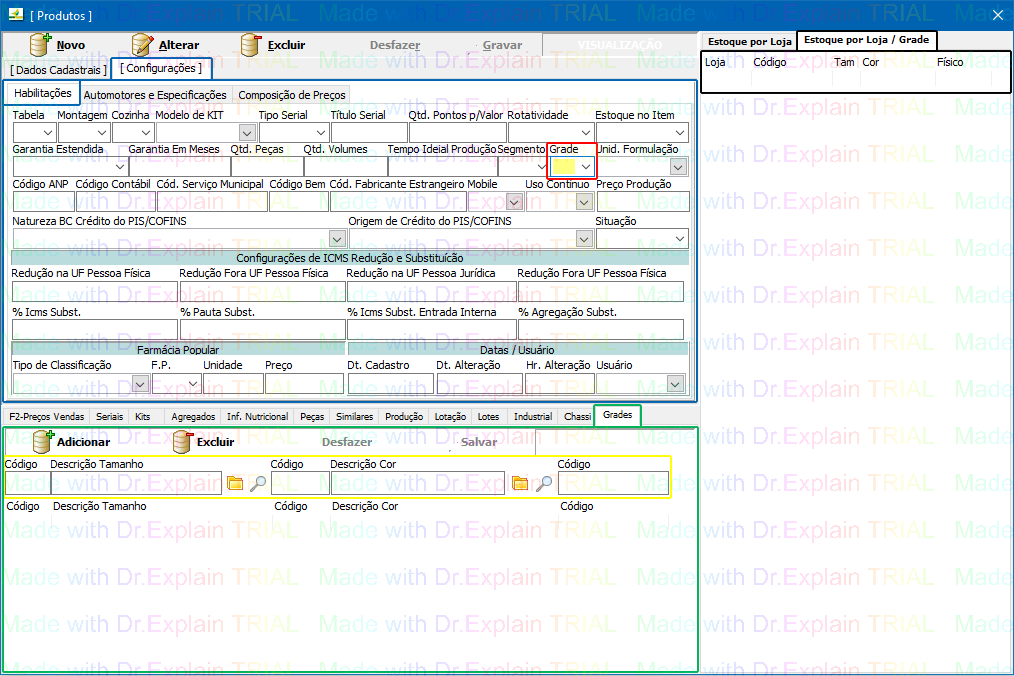Click the Preço Produção input field

point(642,202)
